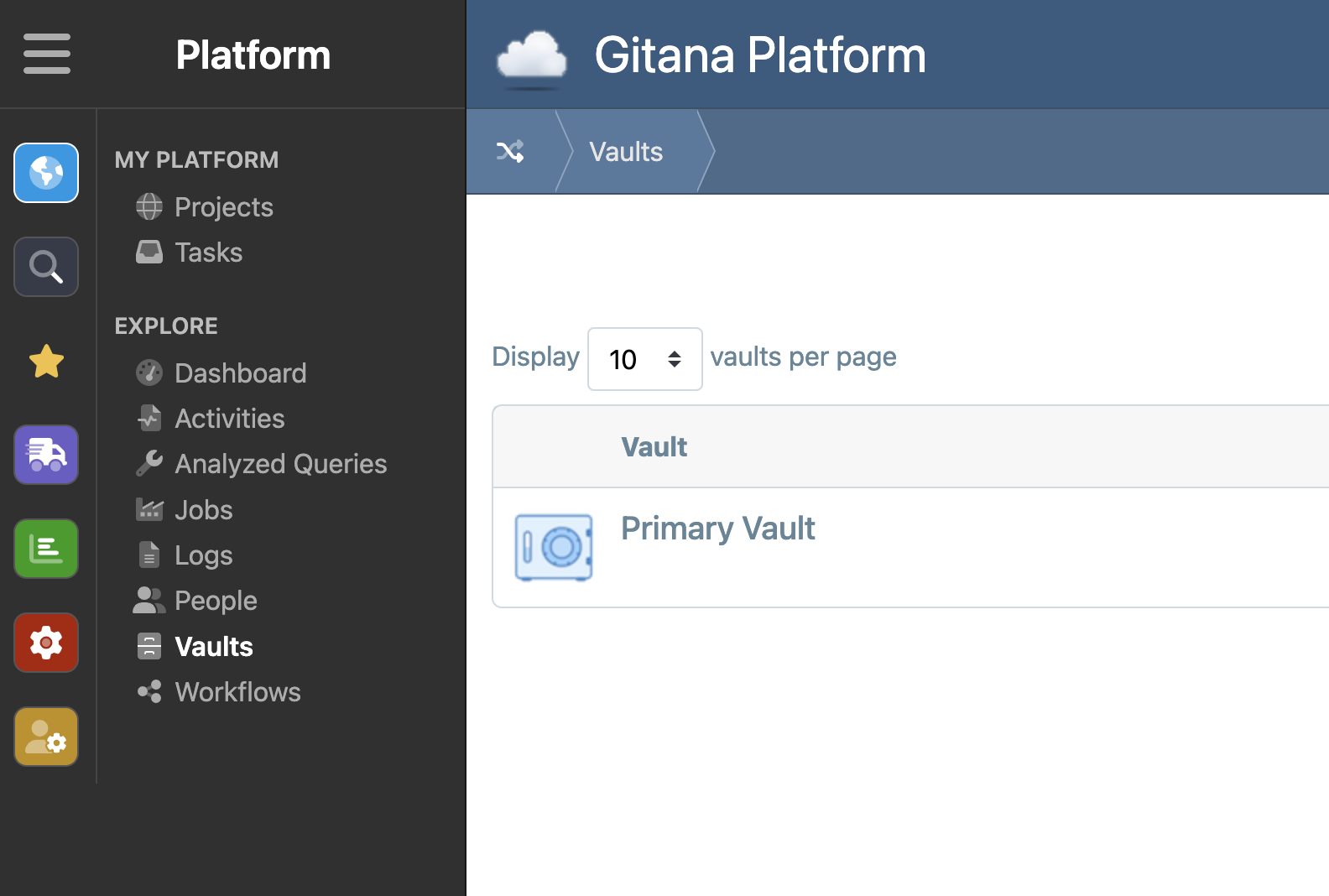Click the Tasks inbox icon
1329x896 pixels.
click(x=149, y=252)
